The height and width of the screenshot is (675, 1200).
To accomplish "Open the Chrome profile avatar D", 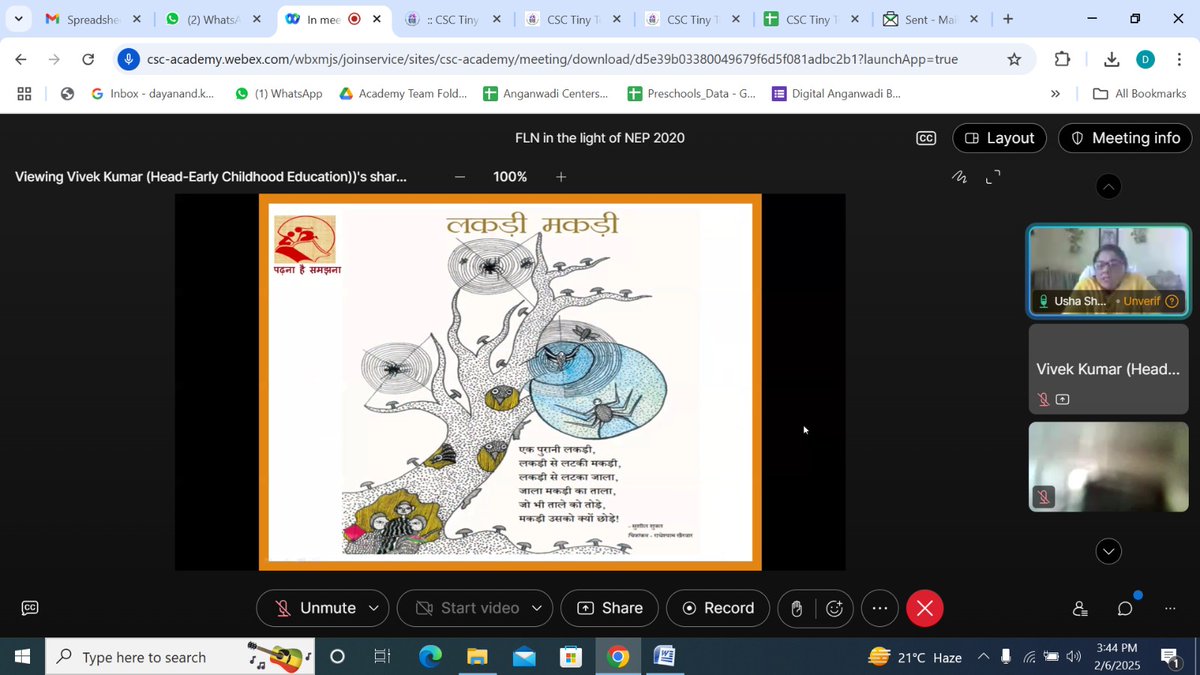I will coord(1146,59).
